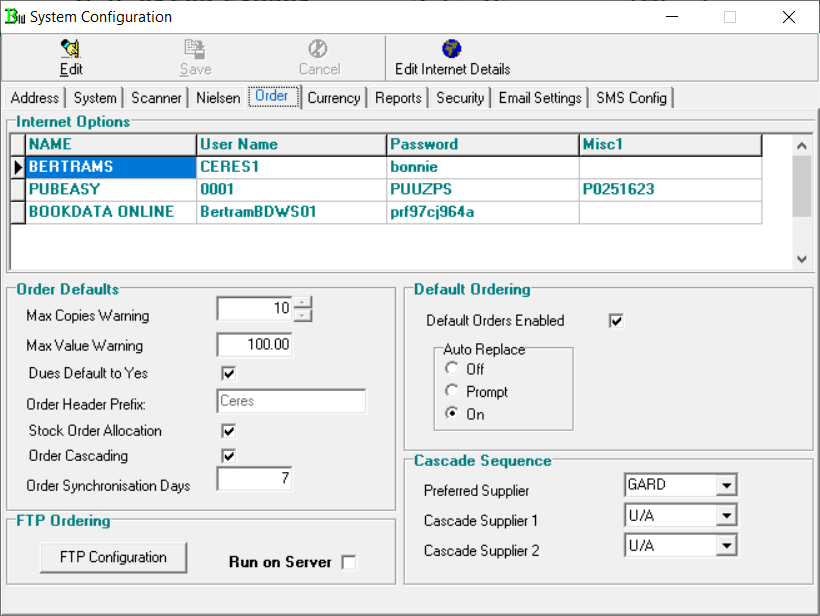Click the P0251623 Misc1 cell
Viewport: 820px width, 616px height.
click(670, 189)
